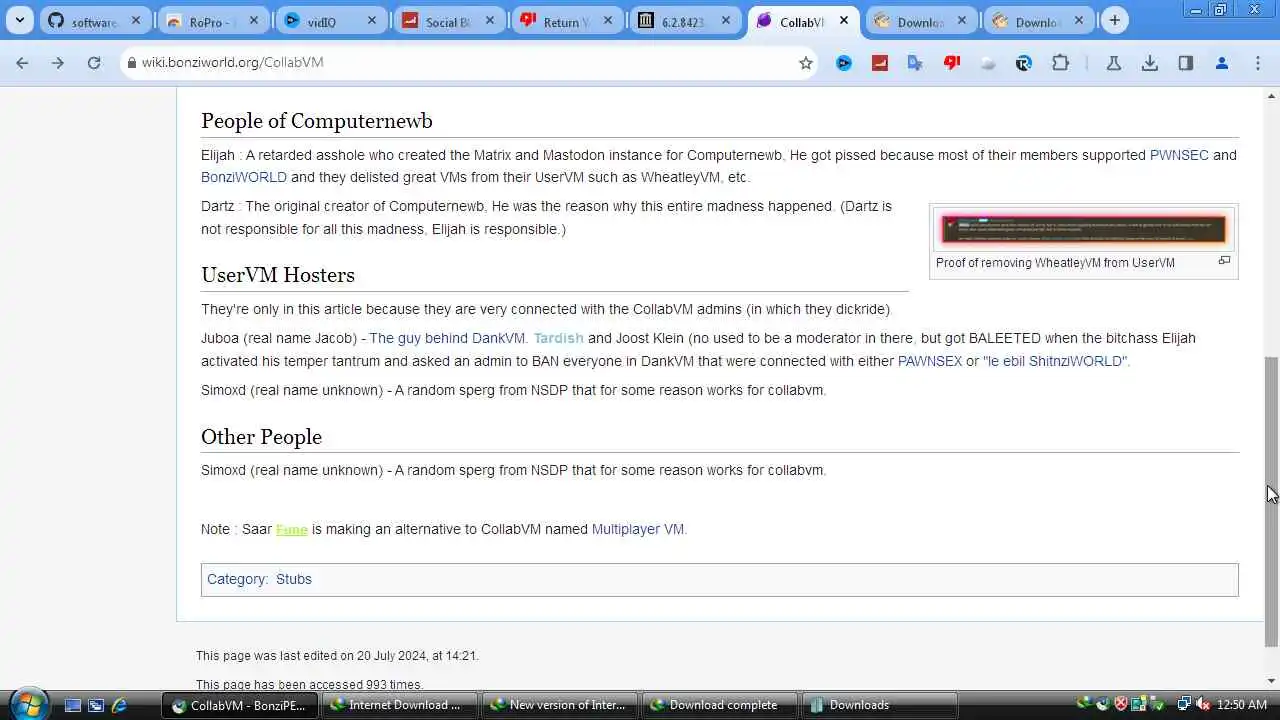Switch to the RoPro tab

(214, 21)
